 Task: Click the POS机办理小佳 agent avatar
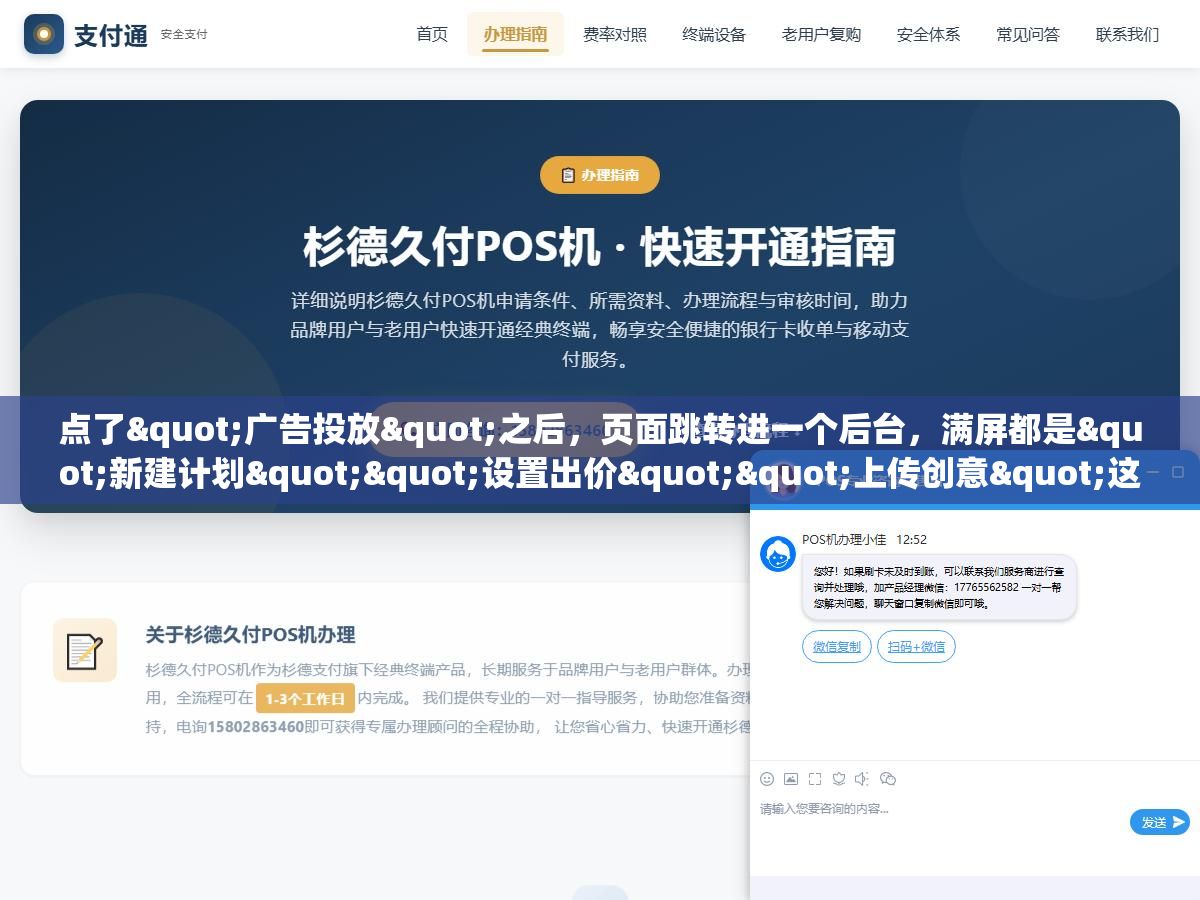[778, 554]
